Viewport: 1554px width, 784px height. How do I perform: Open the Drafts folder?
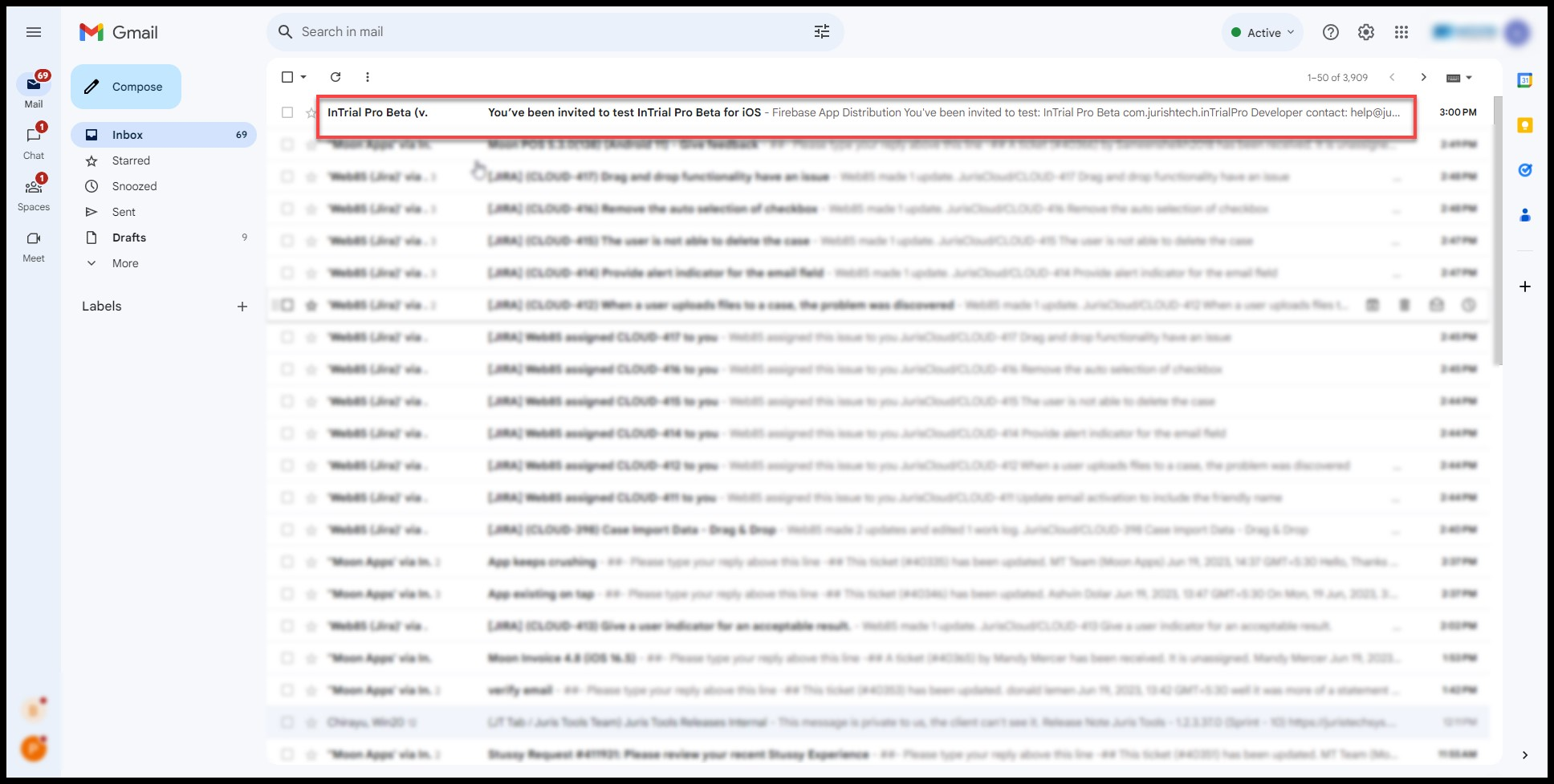coord(129,238)
